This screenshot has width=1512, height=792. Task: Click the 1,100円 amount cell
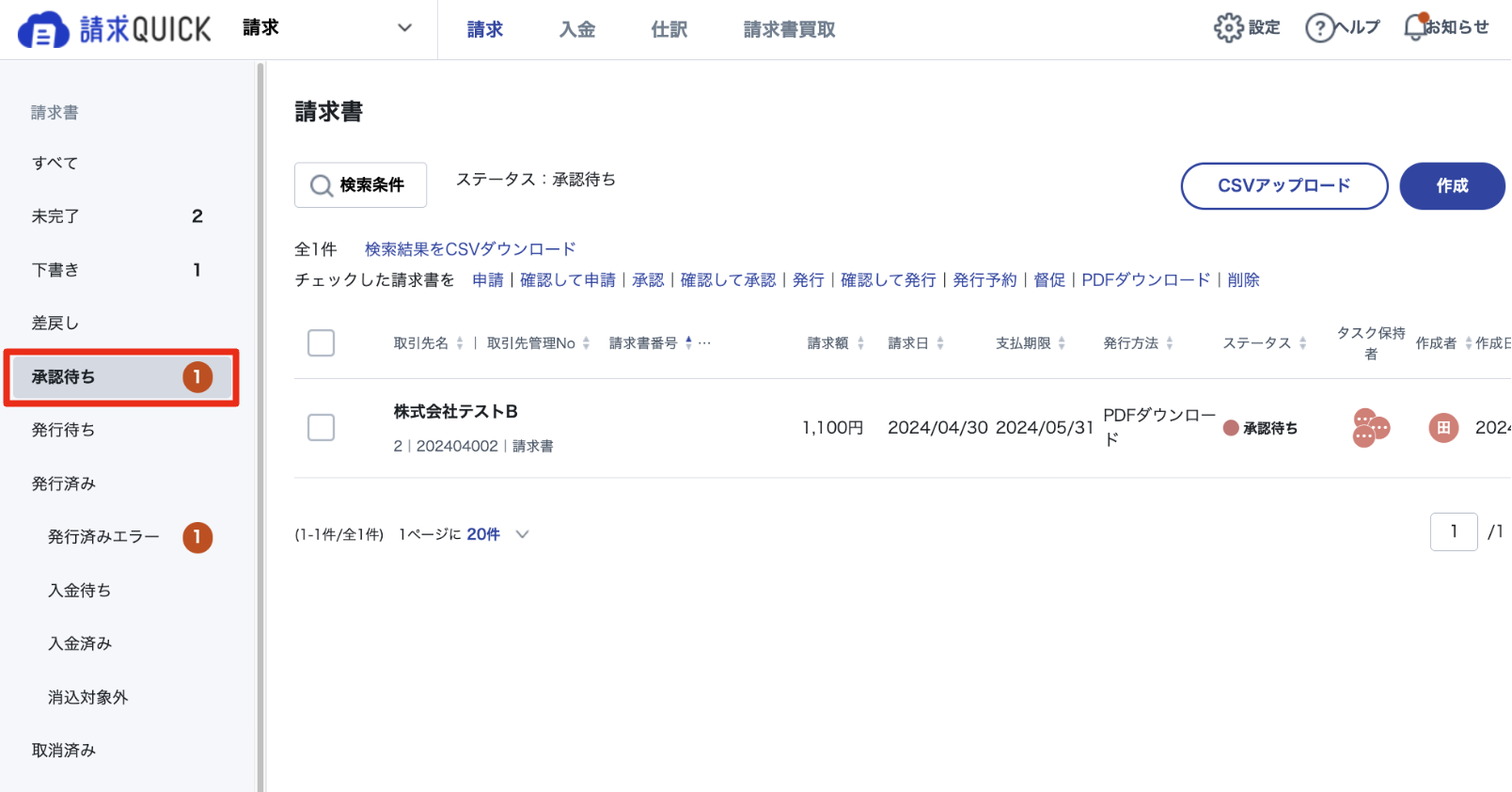pos(832,428)
